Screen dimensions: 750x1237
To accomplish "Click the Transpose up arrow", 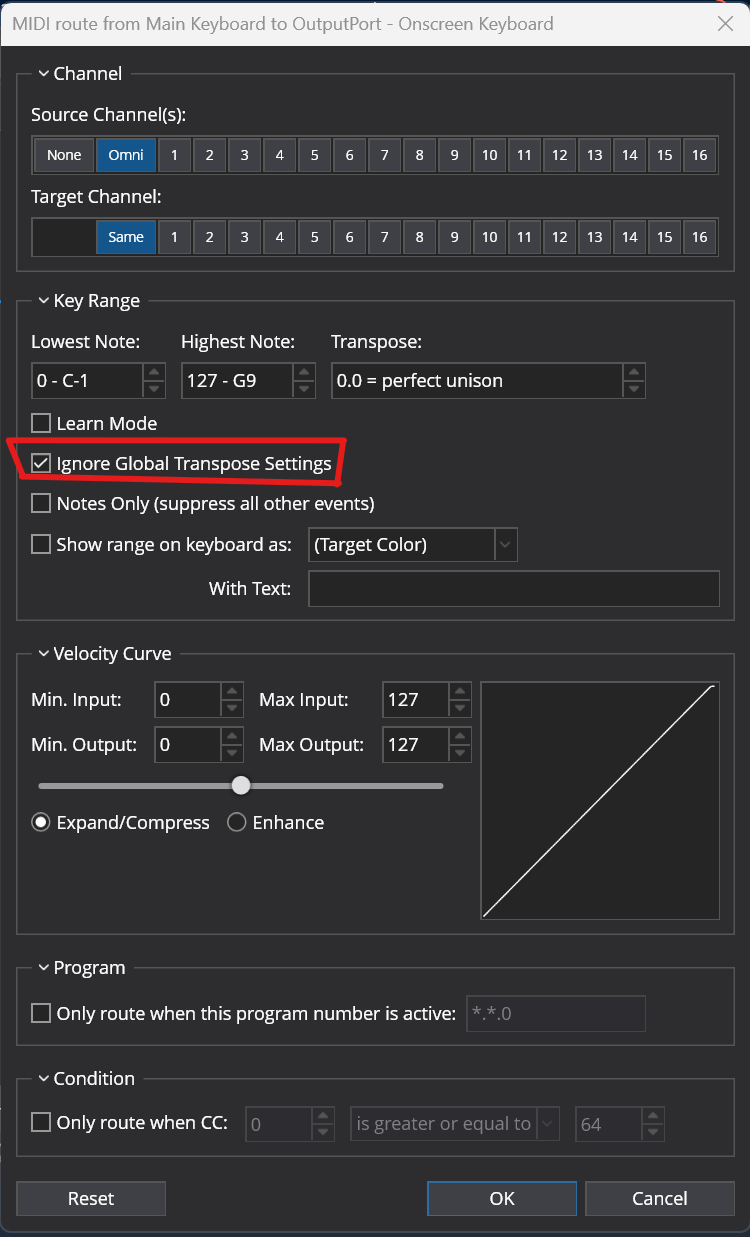I will [x=633, y=372].
